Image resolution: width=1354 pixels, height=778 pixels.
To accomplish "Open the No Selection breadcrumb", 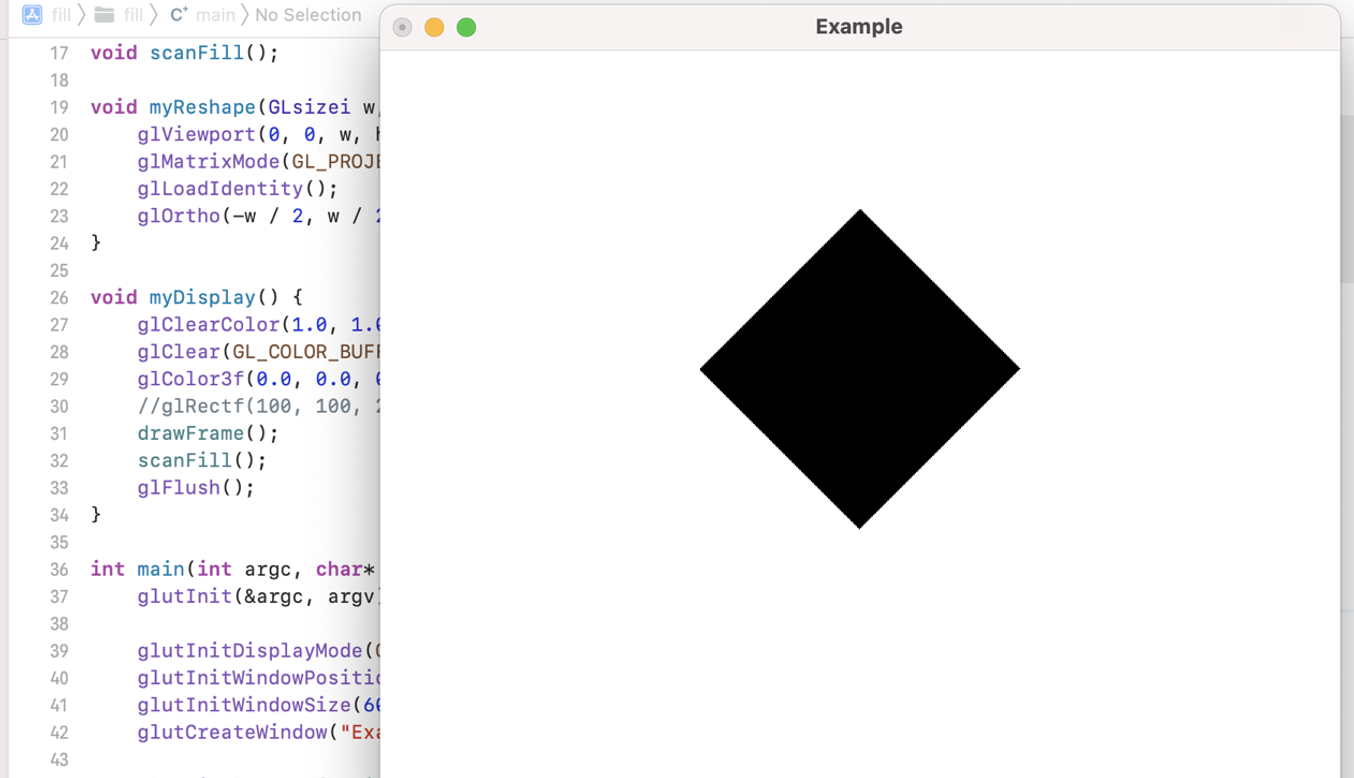I will pos(308,15).
